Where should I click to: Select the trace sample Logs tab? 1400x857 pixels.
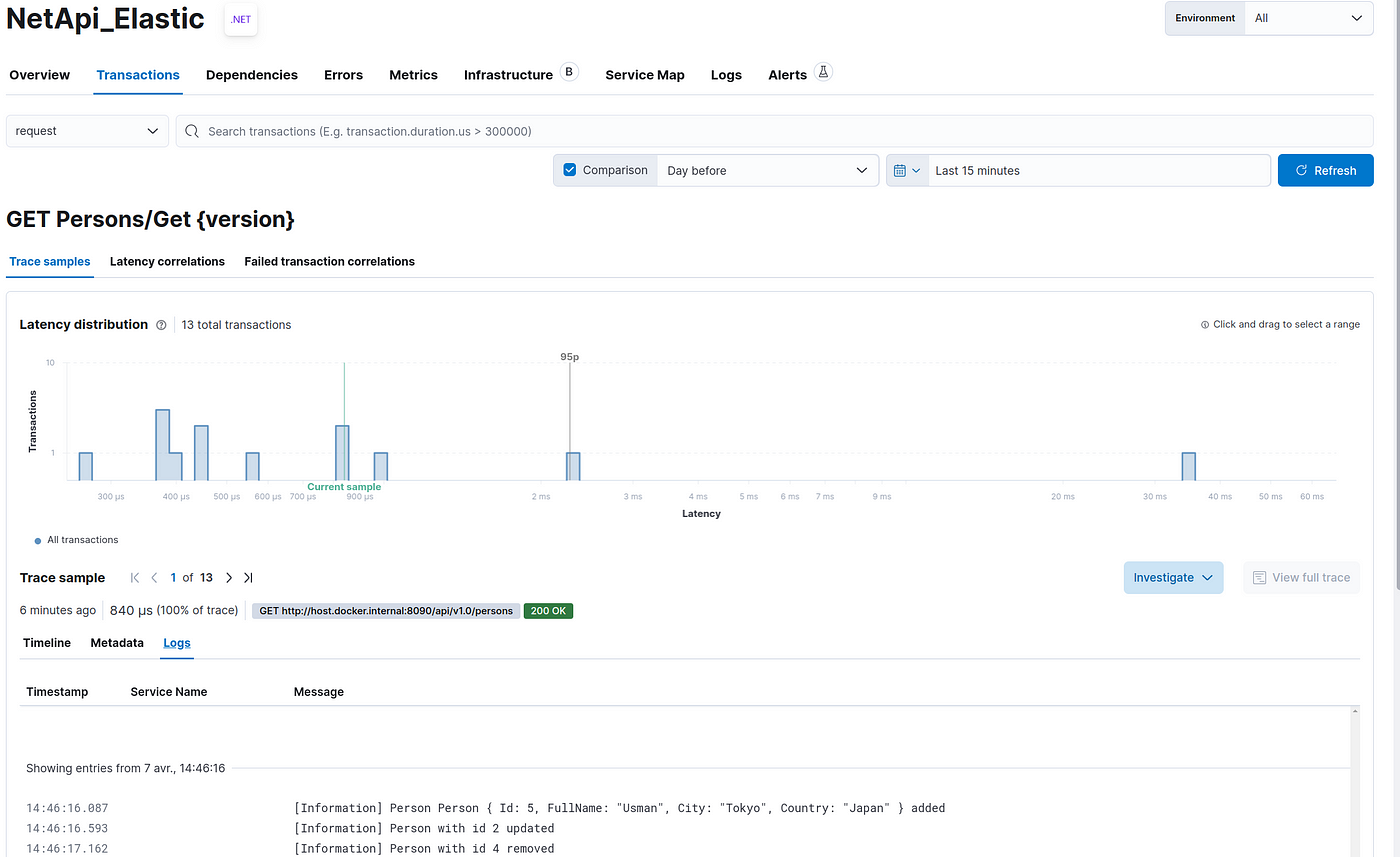tap(177, 643)
